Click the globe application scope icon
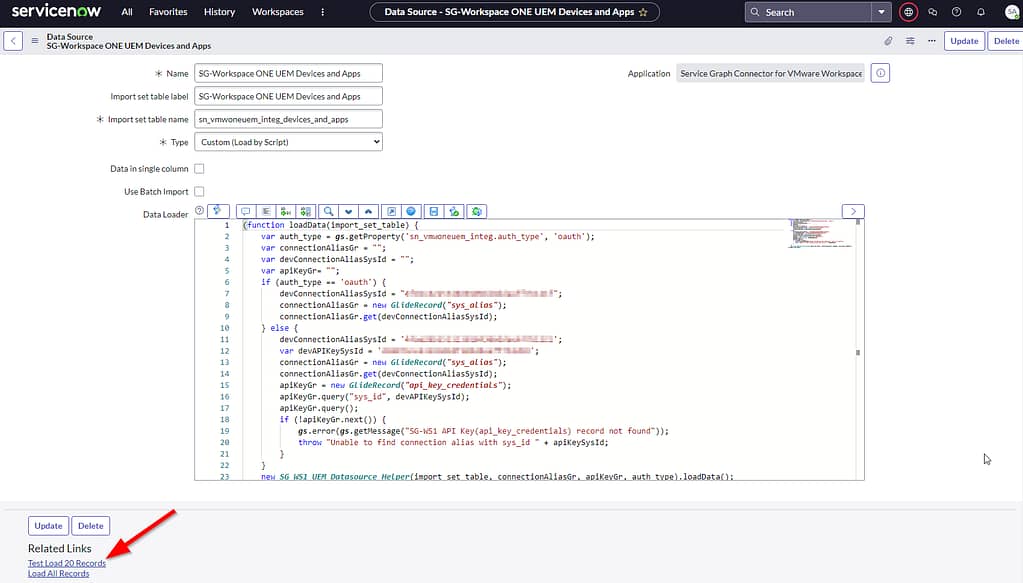Image resolution: width=1023 pixels, height=583 pixels. (908, 12)
